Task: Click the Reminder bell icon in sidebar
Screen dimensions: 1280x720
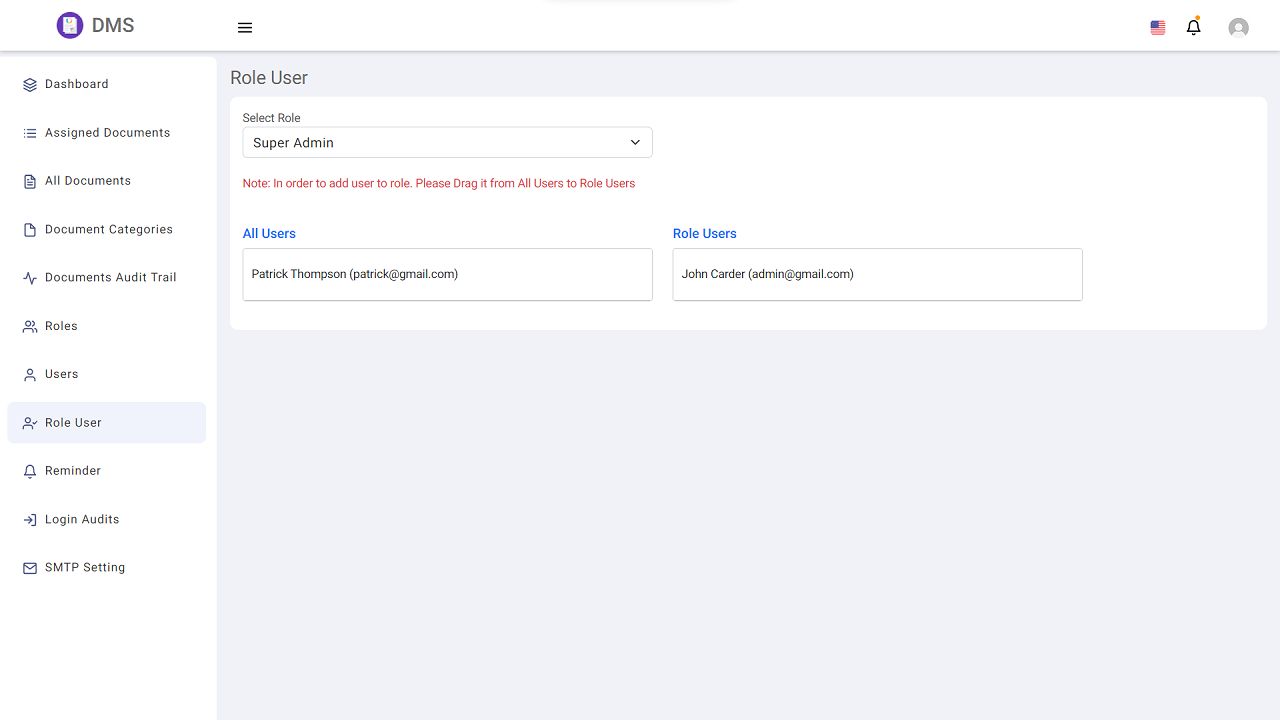Action: 30,471
